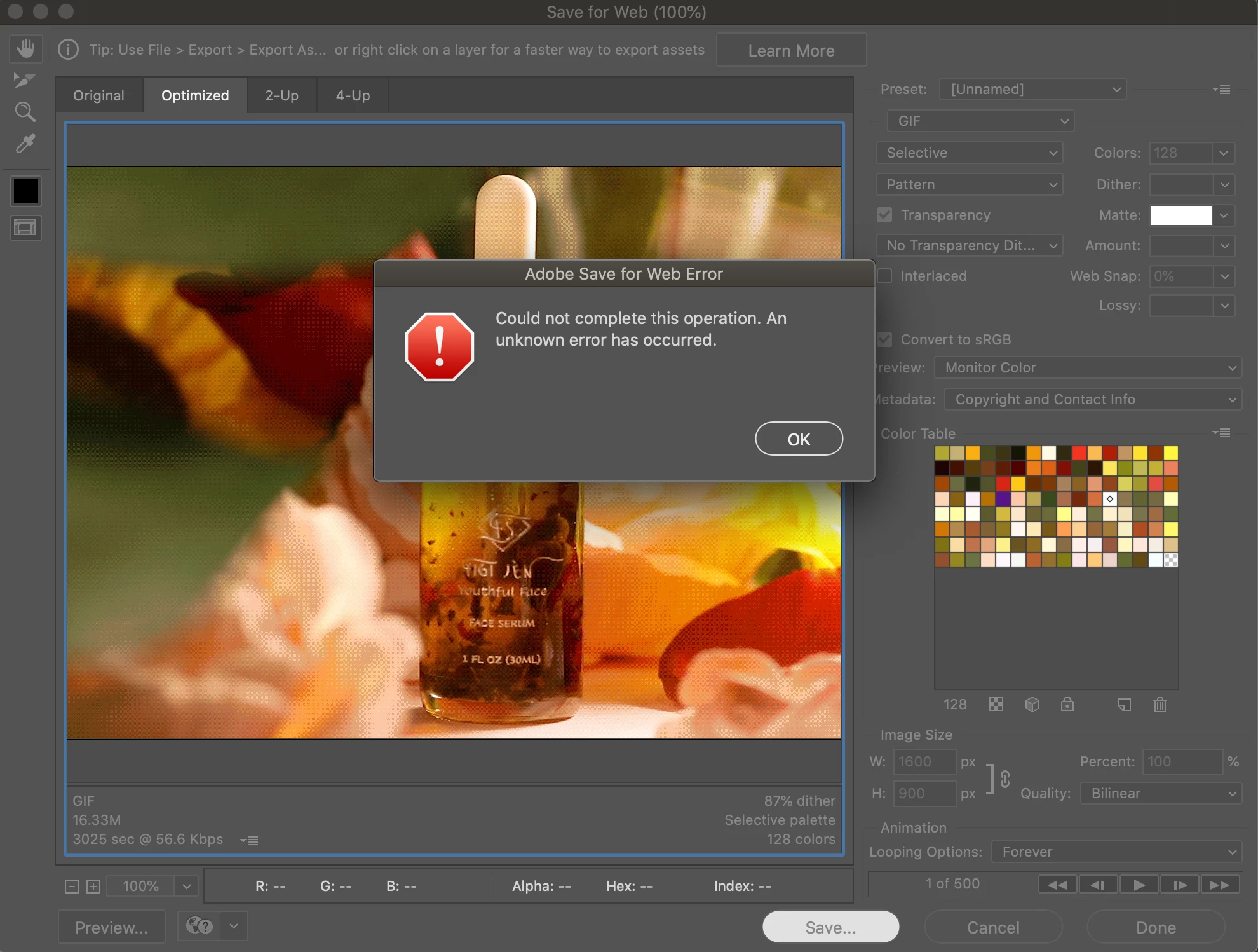Enable the Interlaced checkbox

click(x=884, y=276)
